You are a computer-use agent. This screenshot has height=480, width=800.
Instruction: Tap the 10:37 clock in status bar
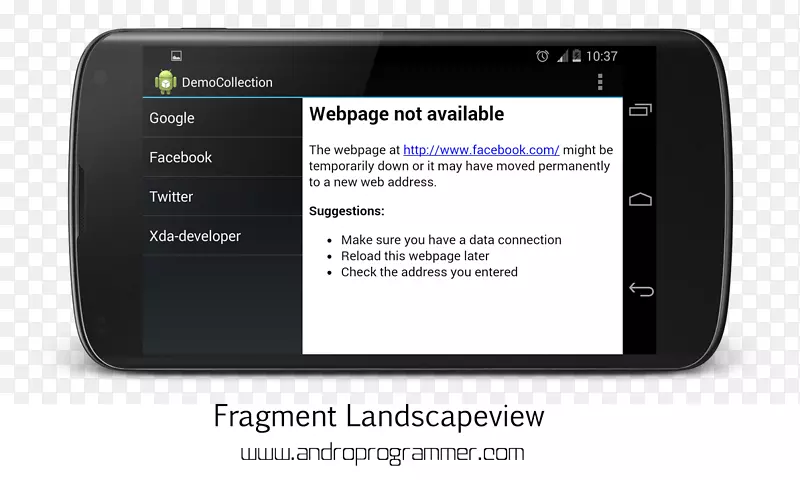[602, 56]
